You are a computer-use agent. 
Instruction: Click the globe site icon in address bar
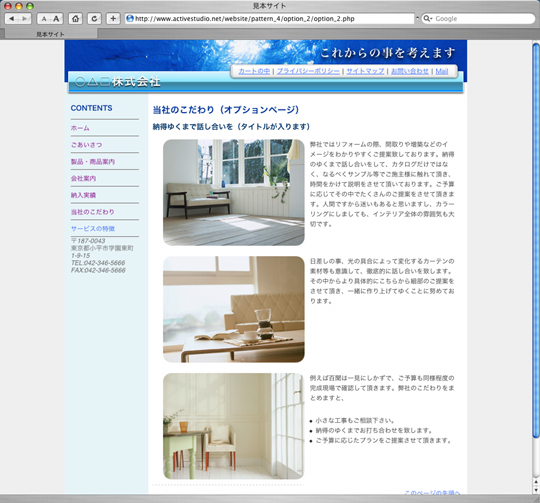coord(130,19)
